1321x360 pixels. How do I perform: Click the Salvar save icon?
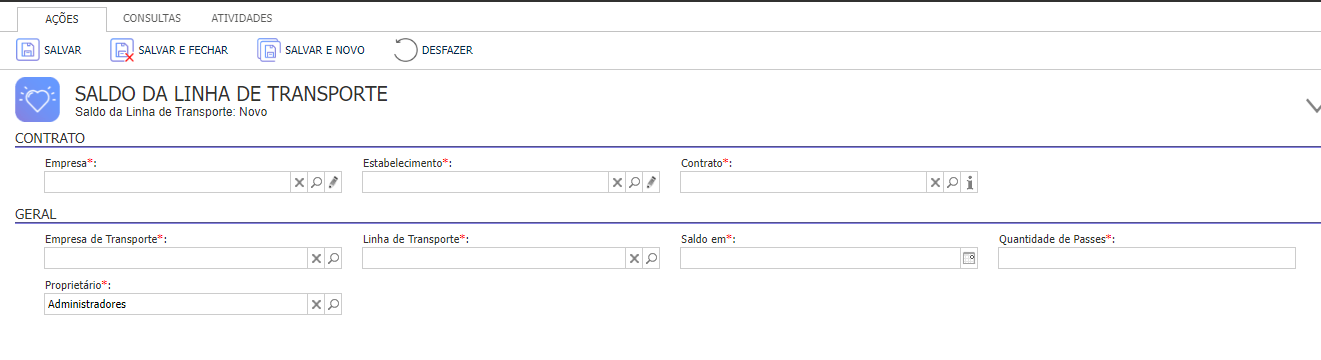pos(28,50)
